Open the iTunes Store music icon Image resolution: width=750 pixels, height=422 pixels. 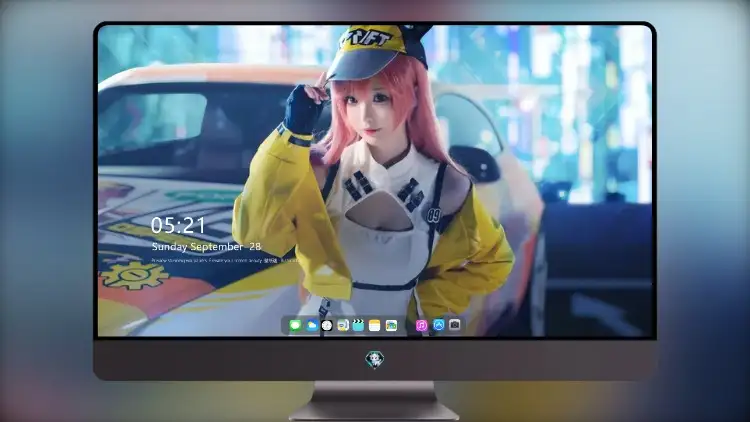click(421, 325)
